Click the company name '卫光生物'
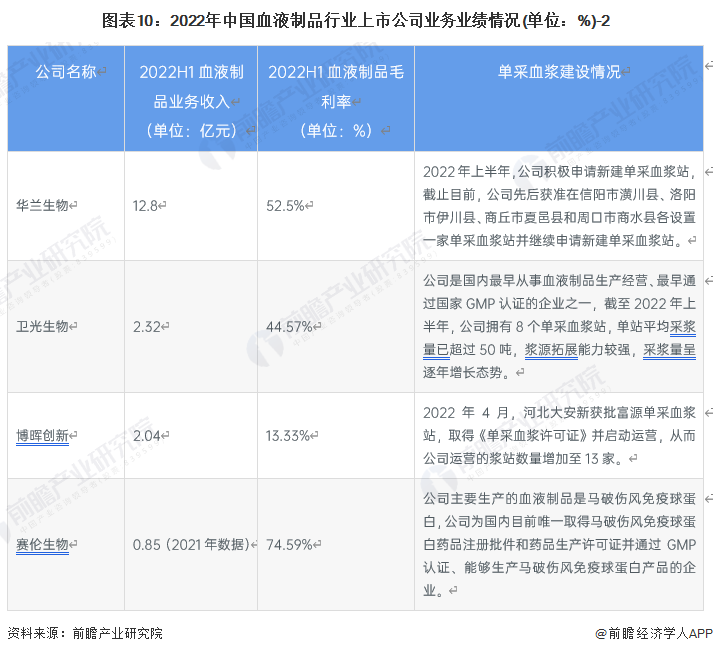This screenshot has height=654, width=713. (x=42, y=327)
